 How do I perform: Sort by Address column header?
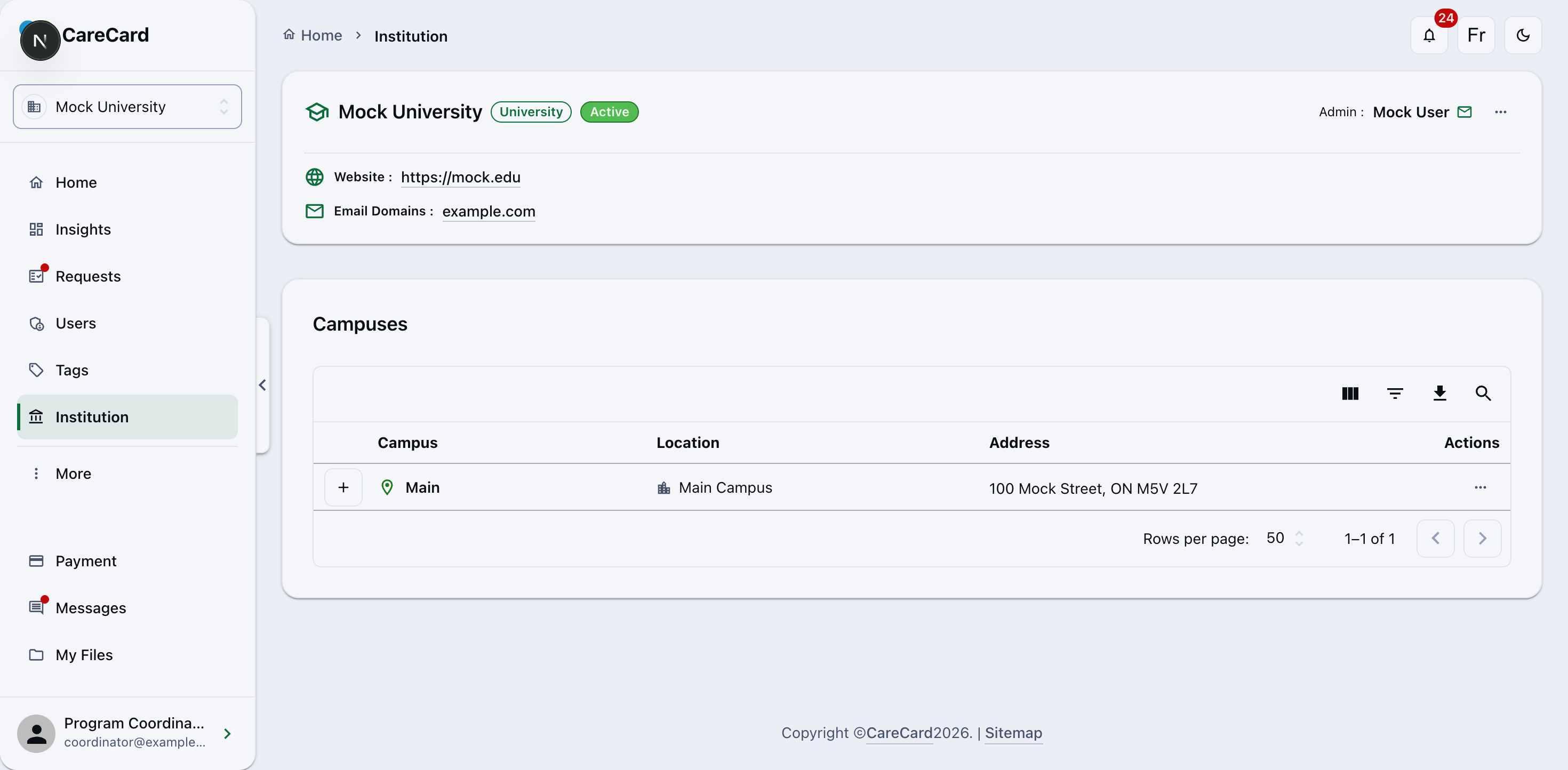tap(1019, 443)
